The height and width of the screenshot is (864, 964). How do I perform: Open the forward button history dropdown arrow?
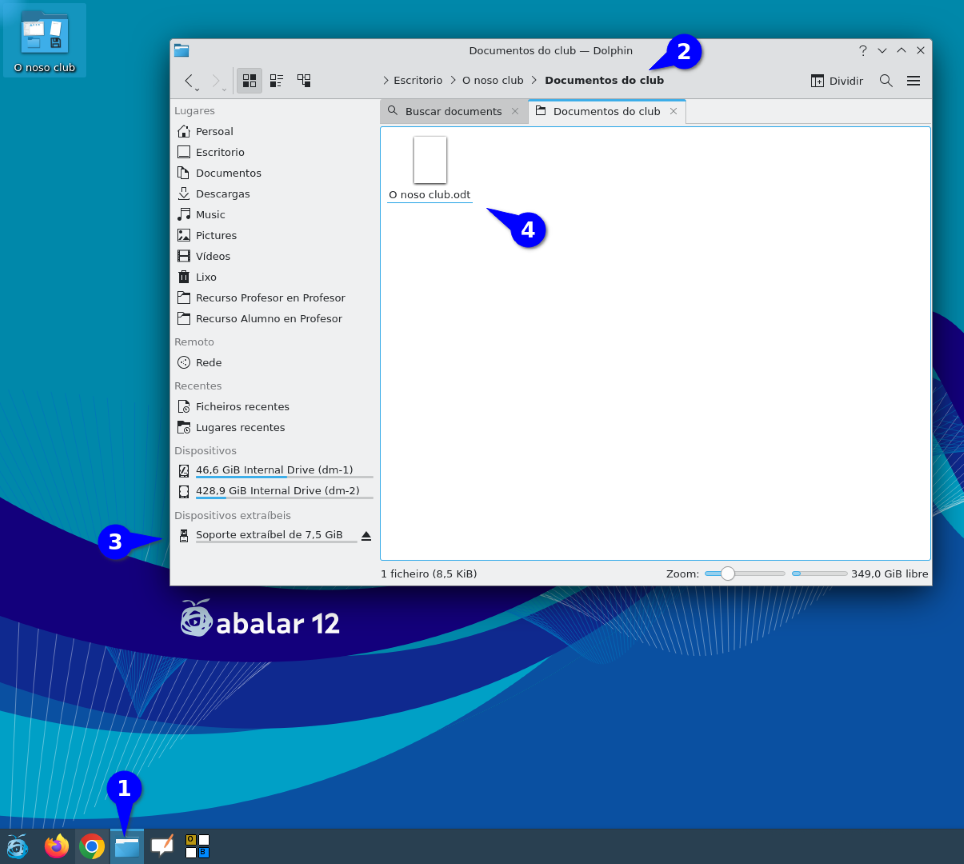pos(224,90)
